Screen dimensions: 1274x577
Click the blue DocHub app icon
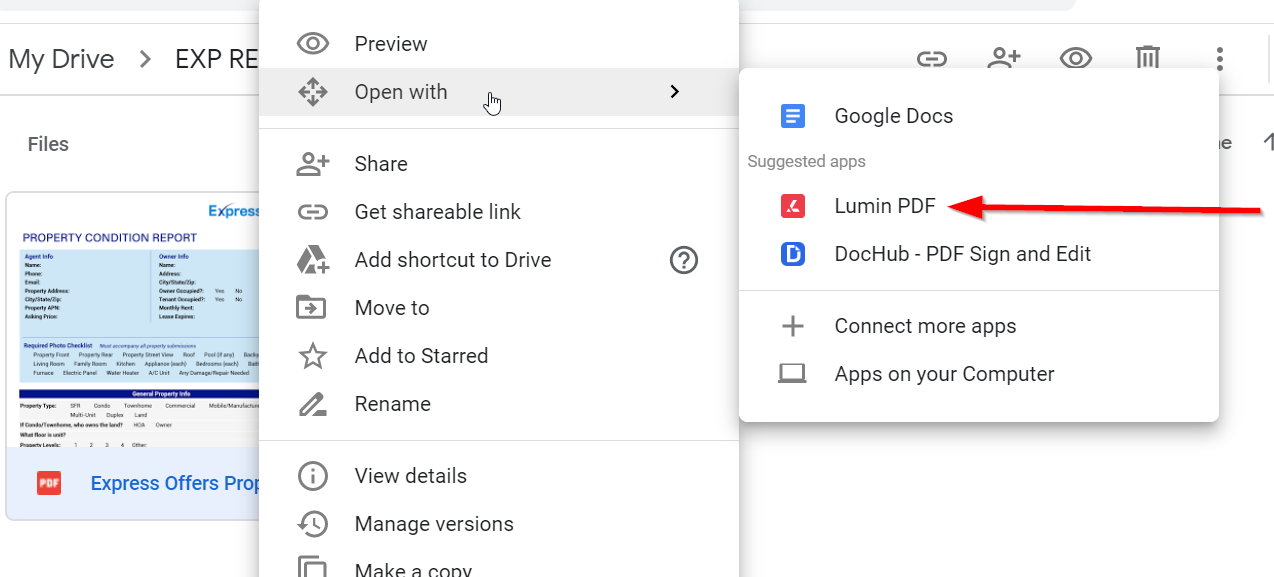point(793,254)
